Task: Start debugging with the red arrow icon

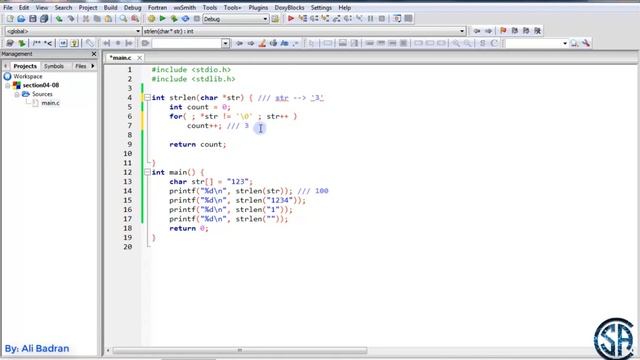Action: (291, 19)
